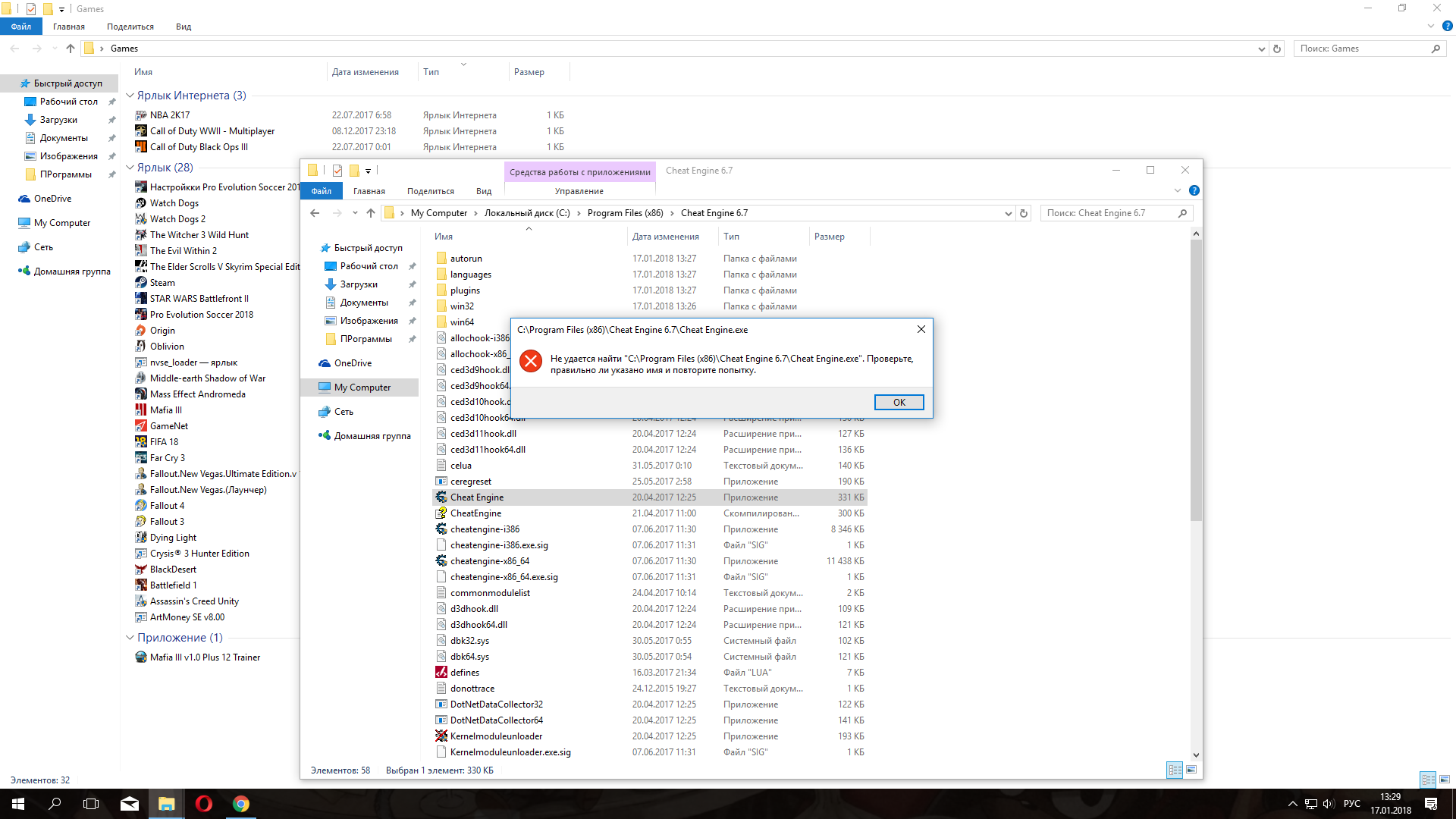Open Поделиться tab in Cheat Engine window
Viewport: 1456px width, 819px height.
point(431,191)
